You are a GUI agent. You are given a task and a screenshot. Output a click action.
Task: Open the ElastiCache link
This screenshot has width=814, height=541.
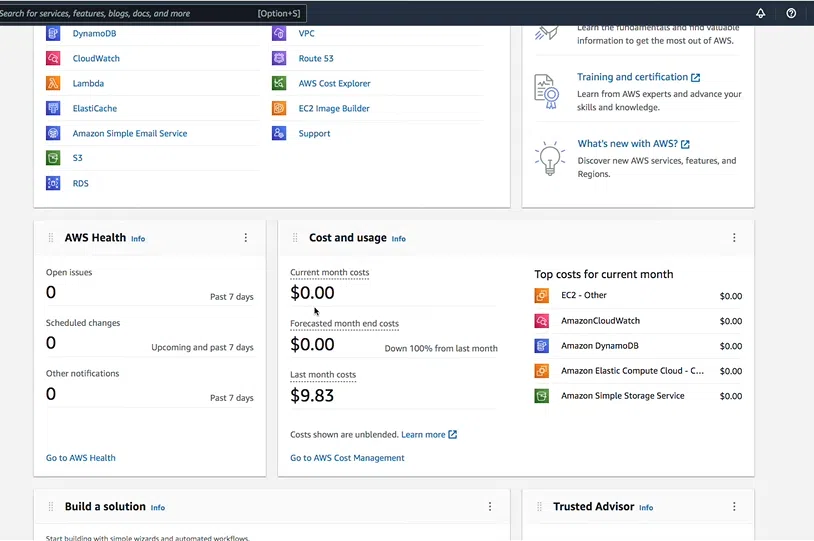click(x=94, y=108)
